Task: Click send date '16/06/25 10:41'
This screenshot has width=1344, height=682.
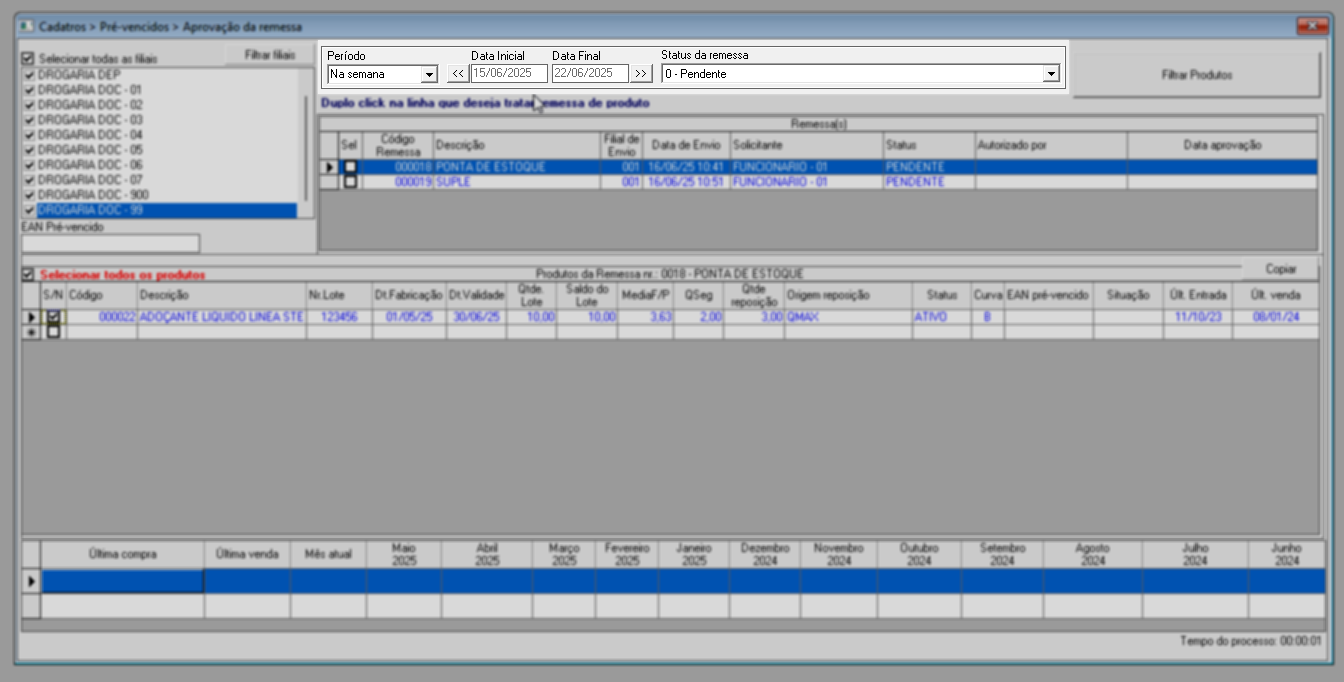Action: coord(685,167)
